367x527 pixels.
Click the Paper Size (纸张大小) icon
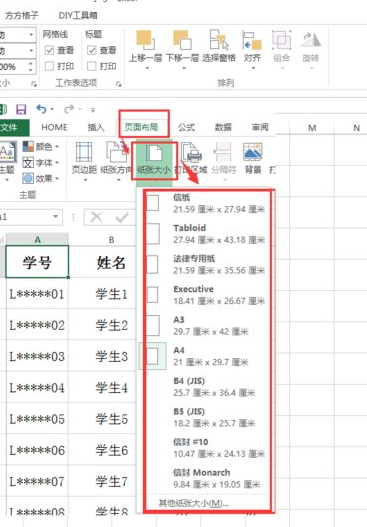point(154,152)
